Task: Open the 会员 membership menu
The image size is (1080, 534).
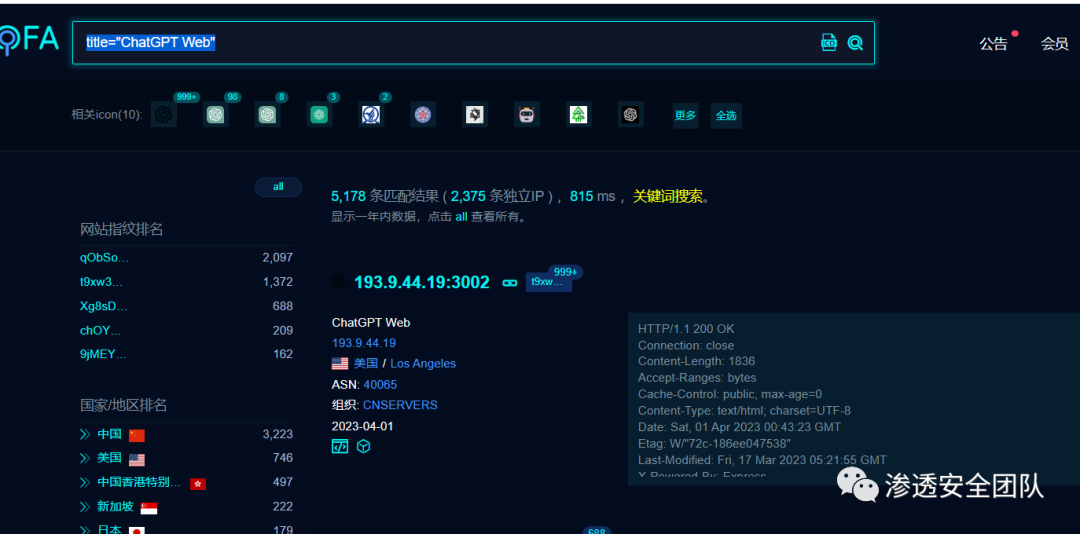Action: point(1055,44)
